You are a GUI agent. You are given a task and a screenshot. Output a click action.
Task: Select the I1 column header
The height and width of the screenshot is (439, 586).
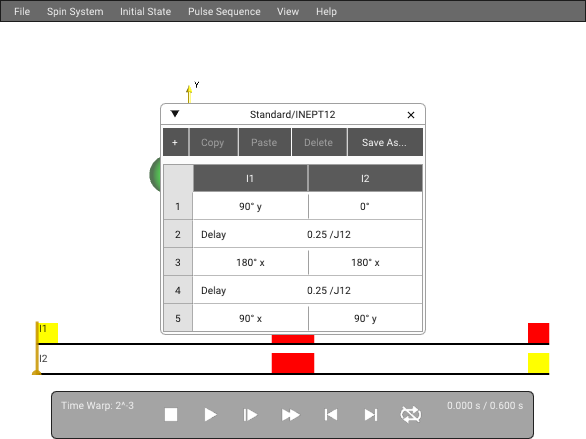(x=250, y=178)
